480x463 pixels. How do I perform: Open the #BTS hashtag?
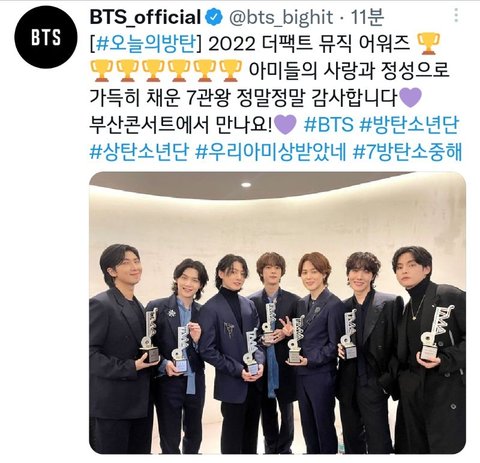pos(329,125)
